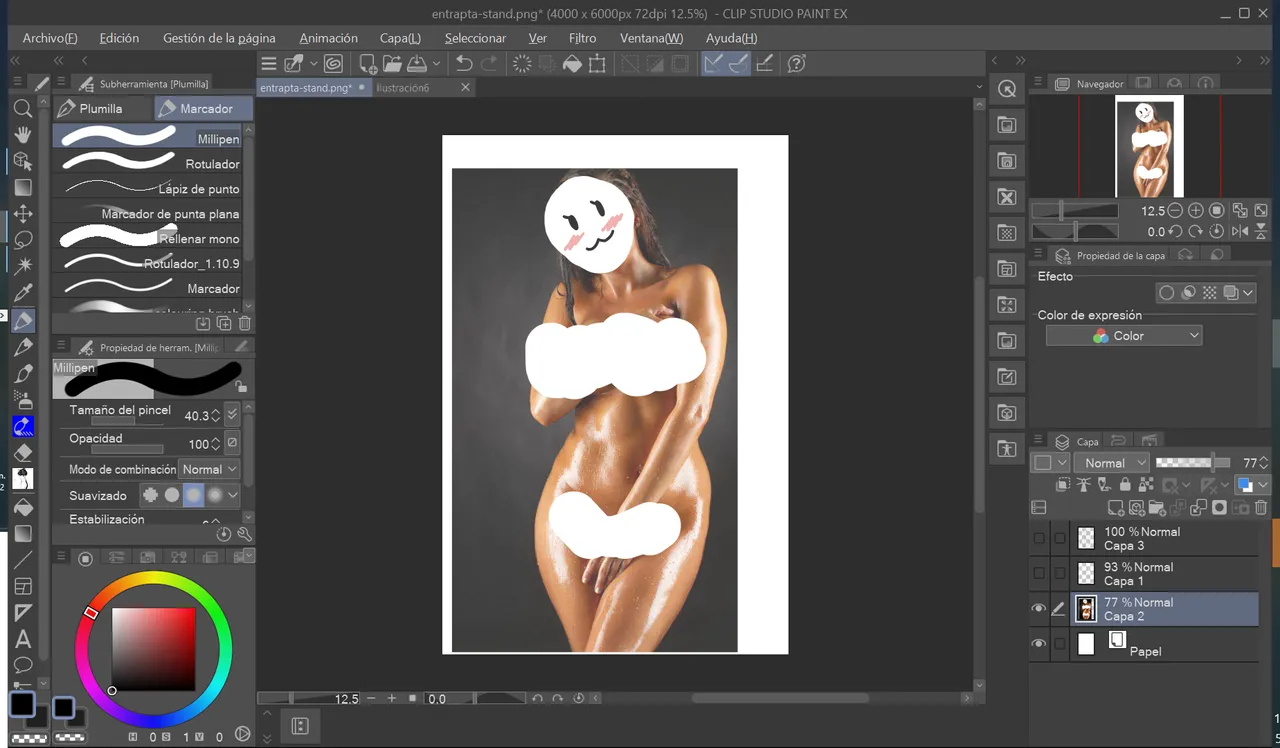Expand Suavizado options arrow
This screenshot has width=1280, height=748.
(x=233, y=495)
